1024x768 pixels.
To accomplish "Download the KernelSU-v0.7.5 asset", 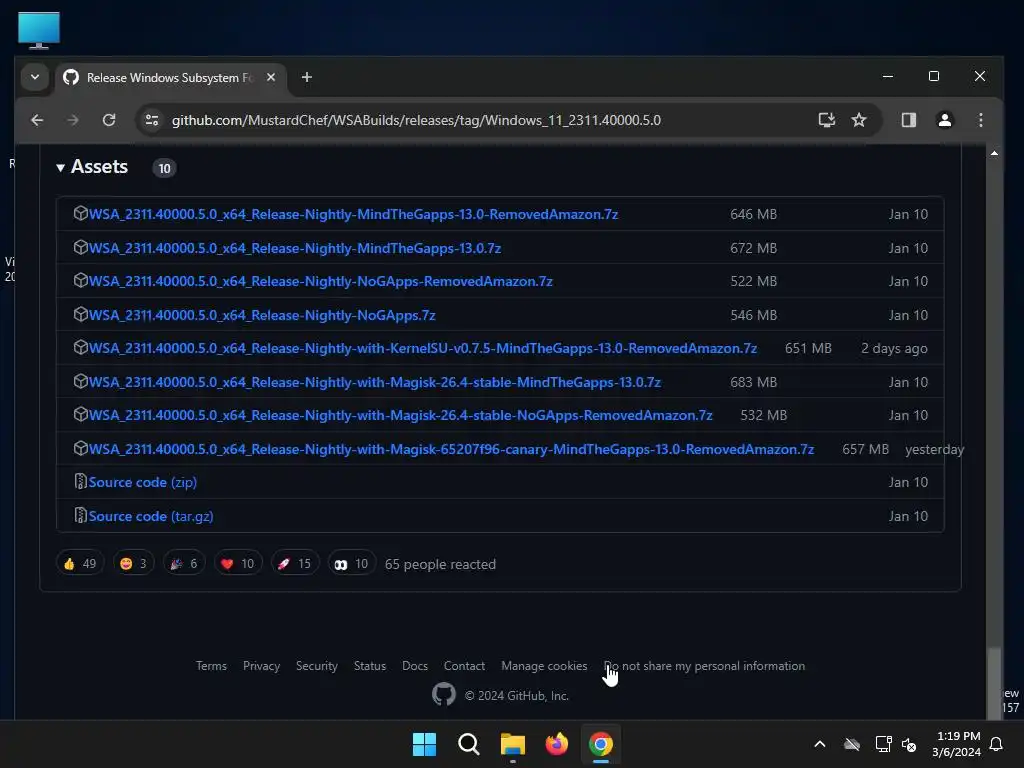I will click(423, 349).
